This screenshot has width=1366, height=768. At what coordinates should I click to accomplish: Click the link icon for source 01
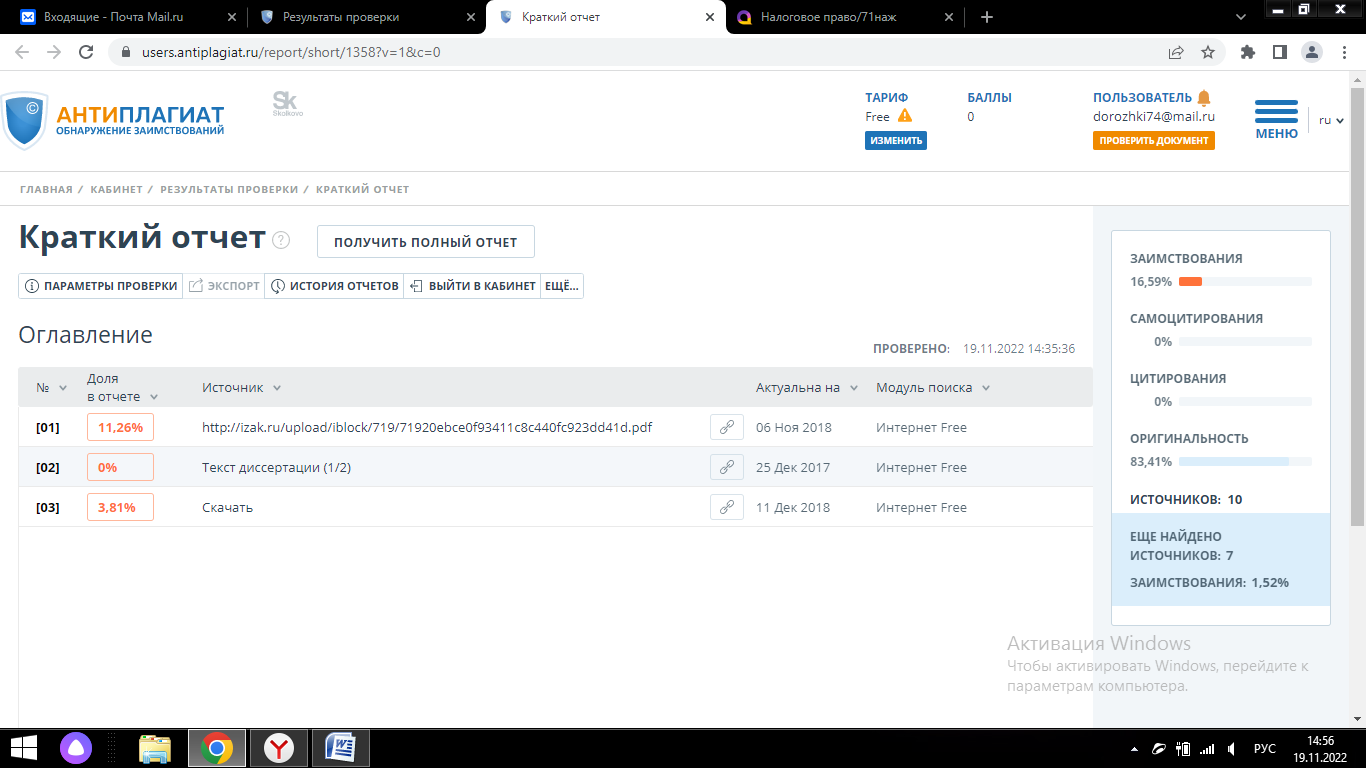[727, 427]
